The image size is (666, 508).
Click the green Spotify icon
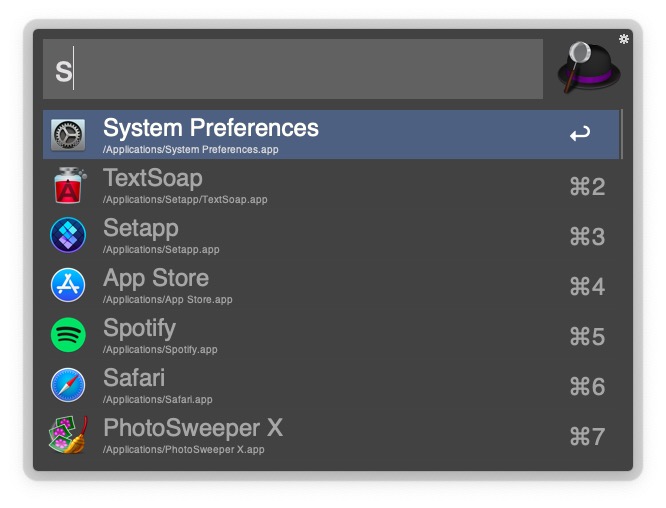[x=68, y=335]
